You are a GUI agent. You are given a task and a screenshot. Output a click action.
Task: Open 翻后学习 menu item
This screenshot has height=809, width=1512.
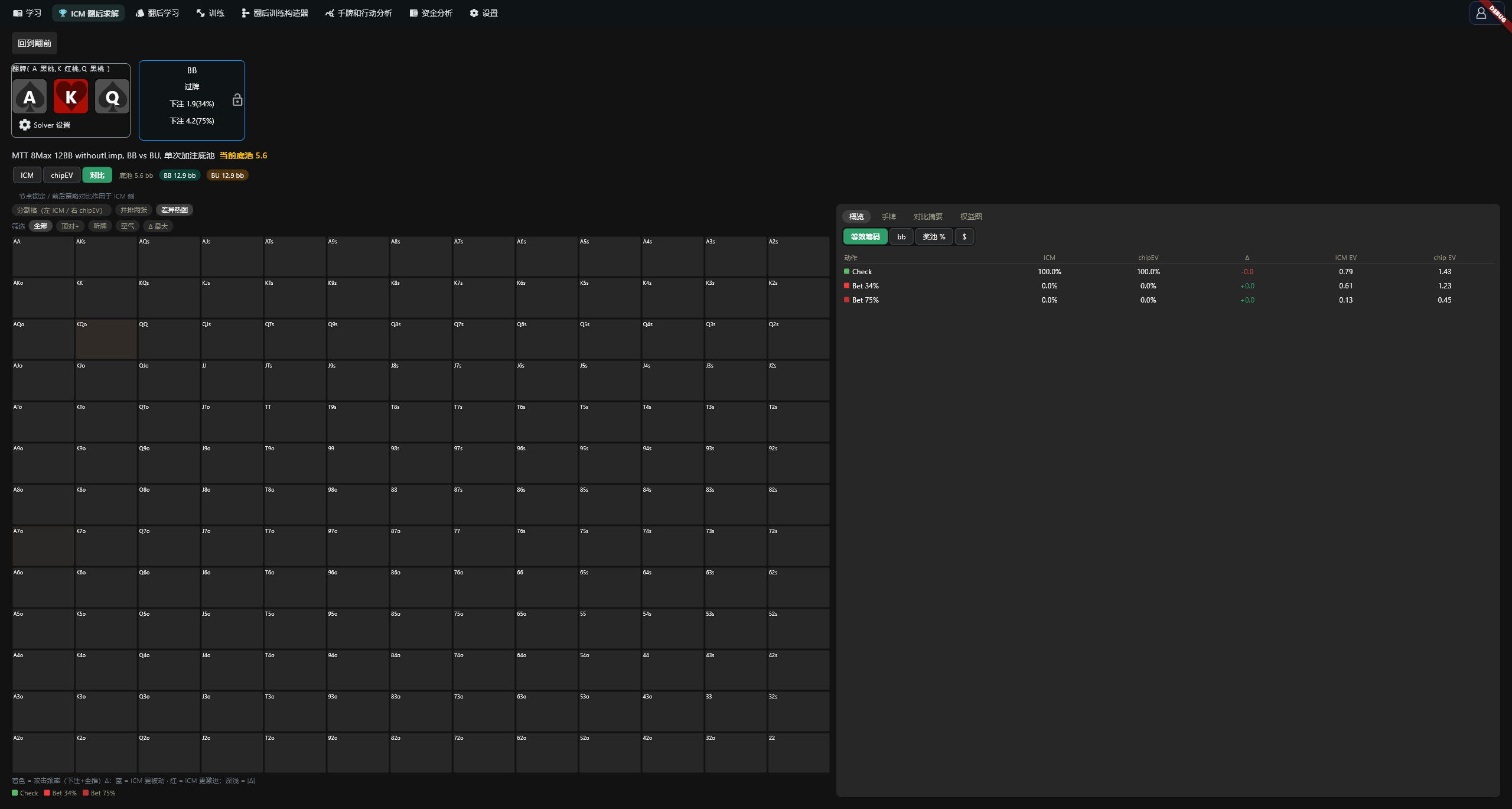(157, 13)
